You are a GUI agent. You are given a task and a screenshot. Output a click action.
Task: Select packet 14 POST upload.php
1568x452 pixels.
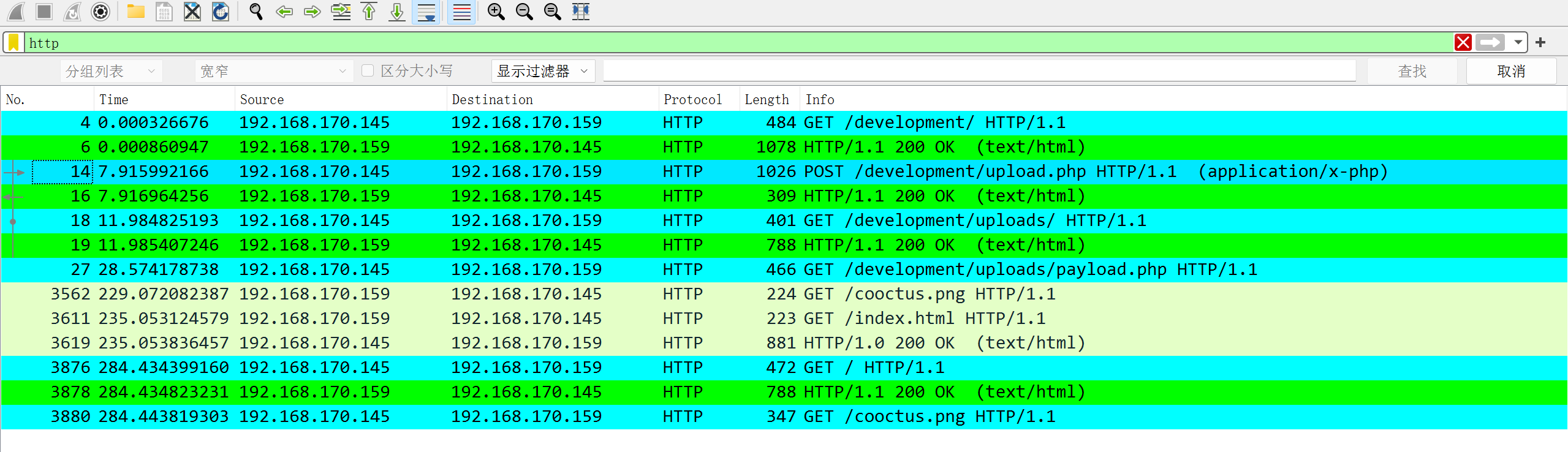784,171
